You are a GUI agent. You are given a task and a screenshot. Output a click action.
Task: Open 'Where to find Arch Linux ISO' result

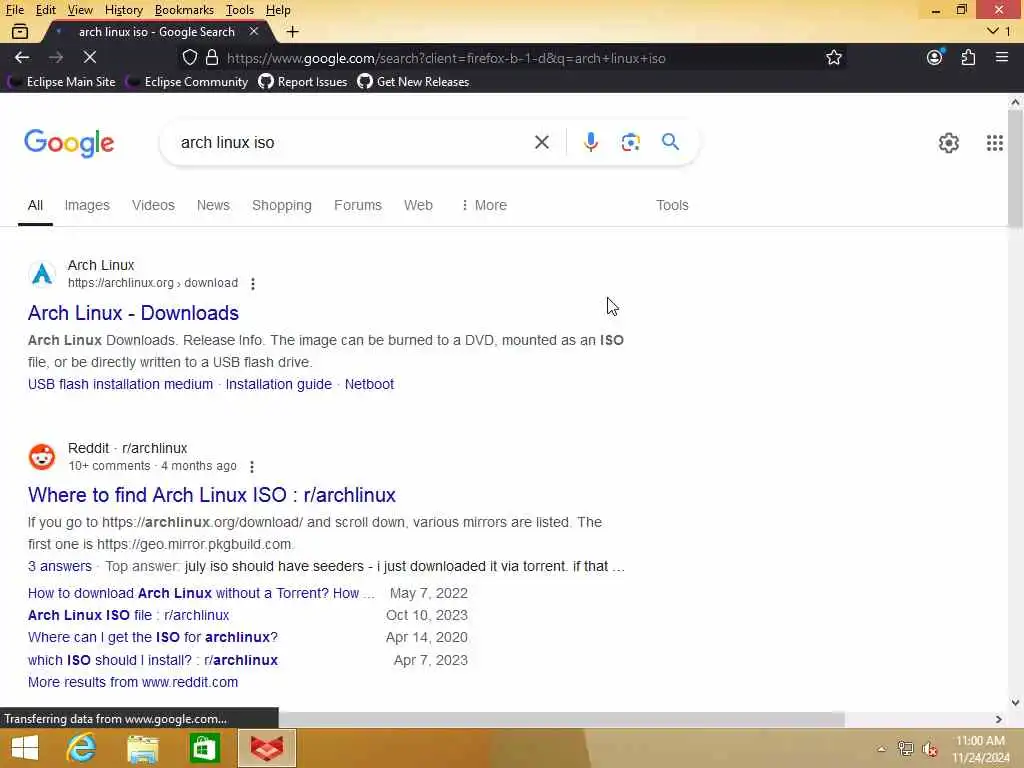point(212,495)
